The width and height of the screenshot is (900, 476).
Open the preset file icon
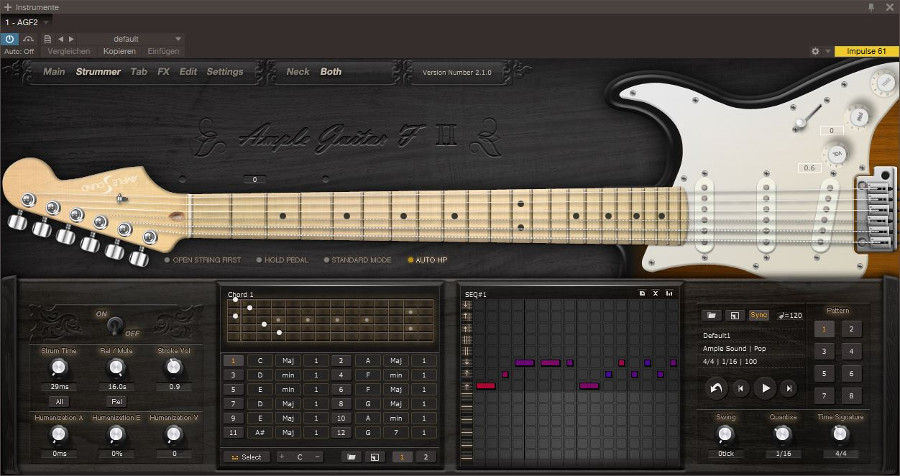pos(48,39)
